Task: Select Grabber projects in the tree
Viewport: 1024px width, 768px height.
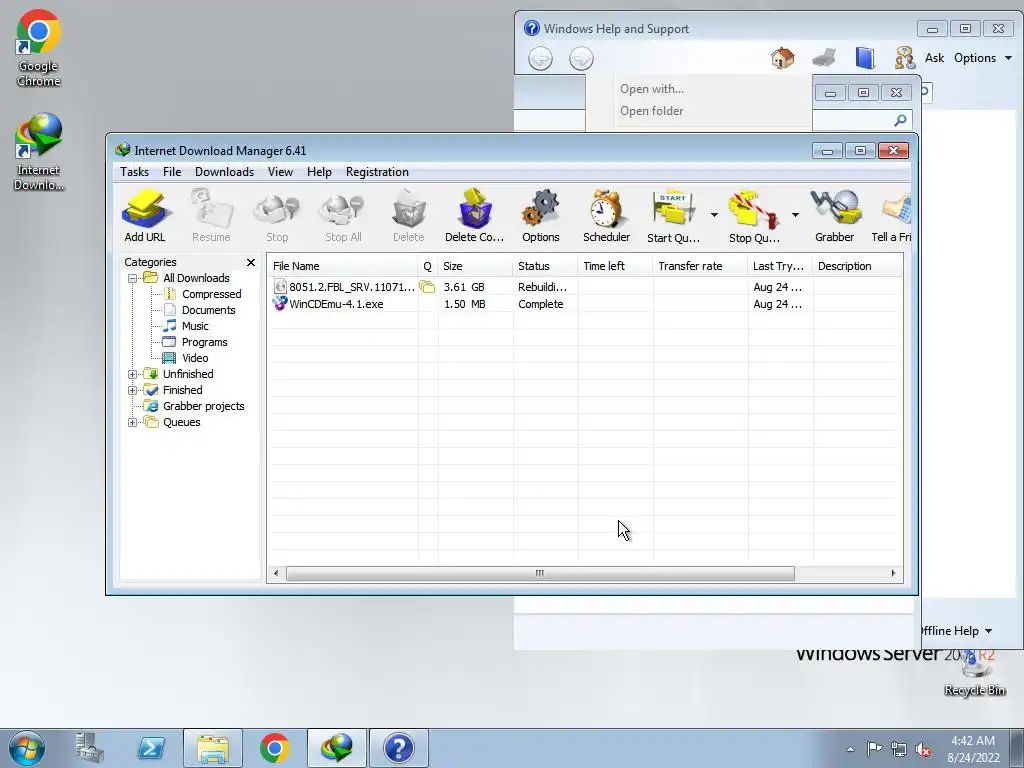Action: coord(203,406)
